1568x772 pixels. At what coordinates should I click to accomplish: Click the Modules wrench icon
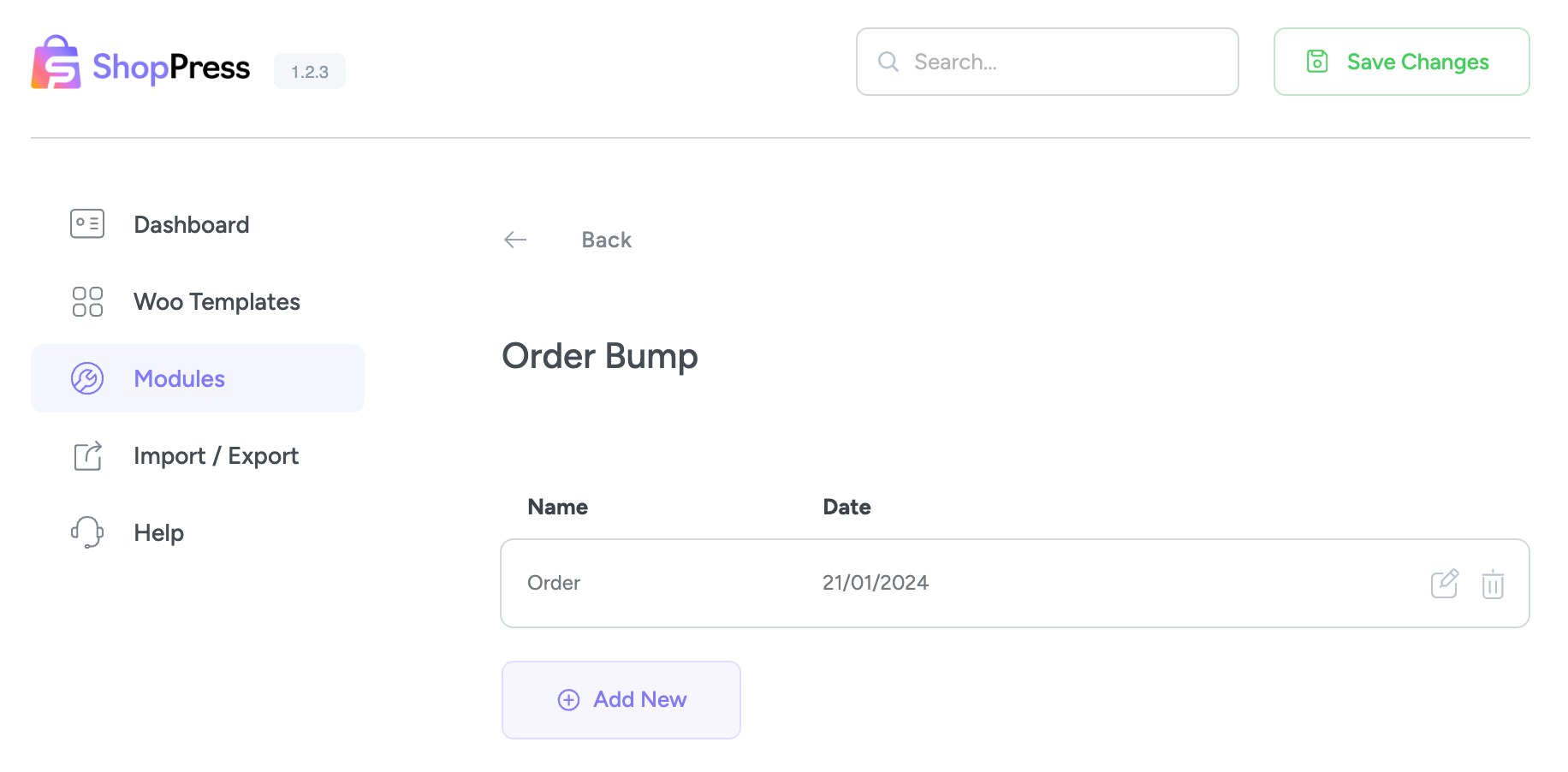click(x=87, y=378)
